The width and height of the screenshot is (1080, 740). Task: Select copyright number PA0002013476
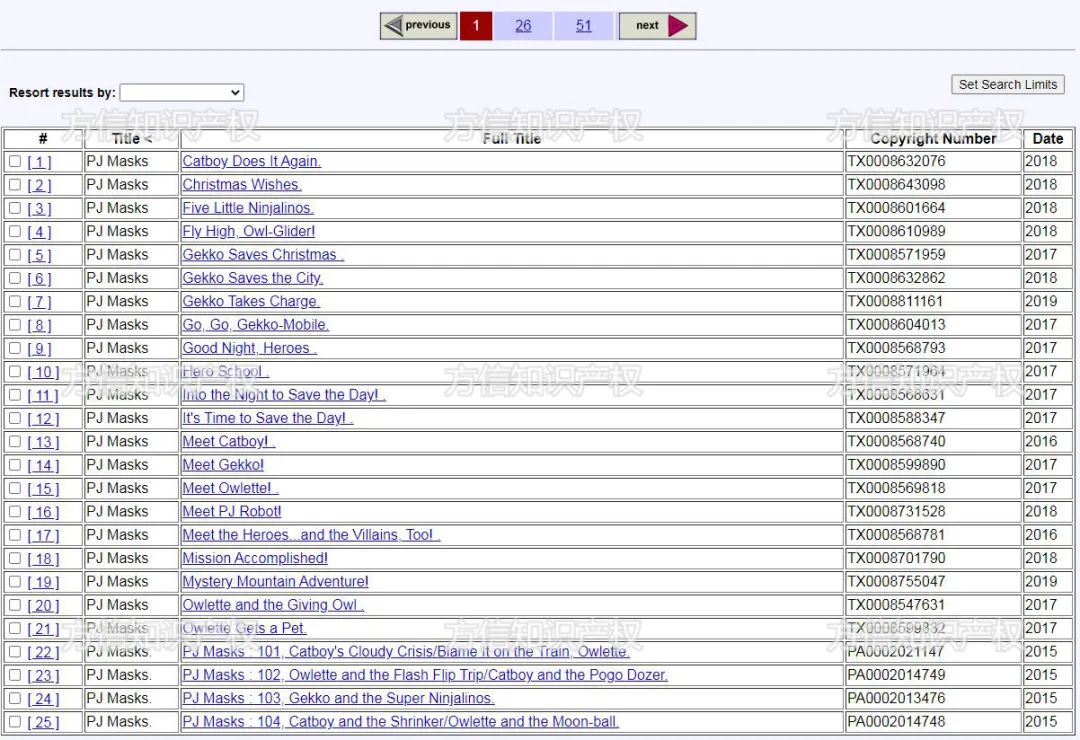point(896,699)
